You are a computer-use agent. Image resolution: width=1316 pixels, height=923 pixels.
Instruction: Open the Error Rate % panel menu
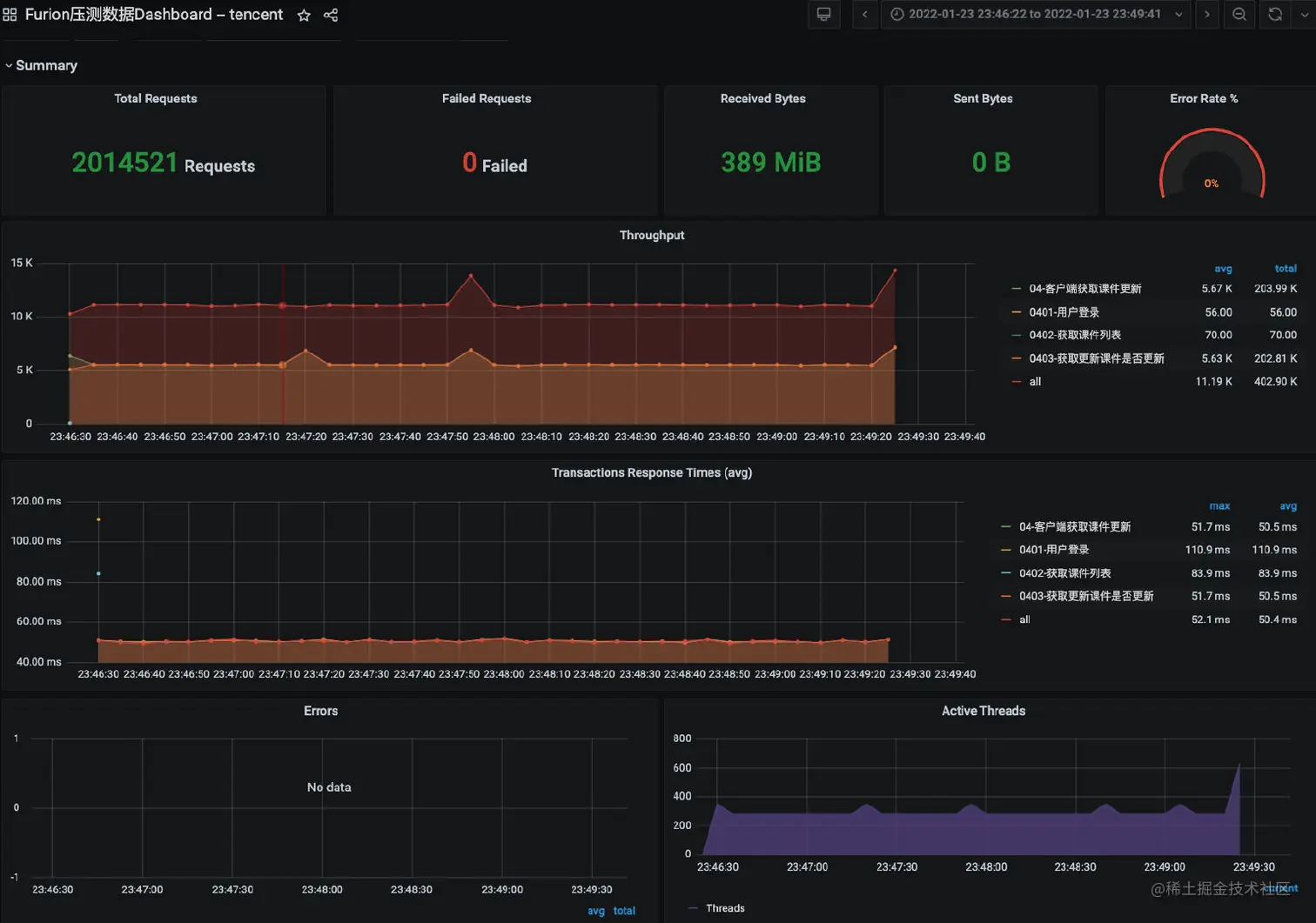tap(1204, 98)
